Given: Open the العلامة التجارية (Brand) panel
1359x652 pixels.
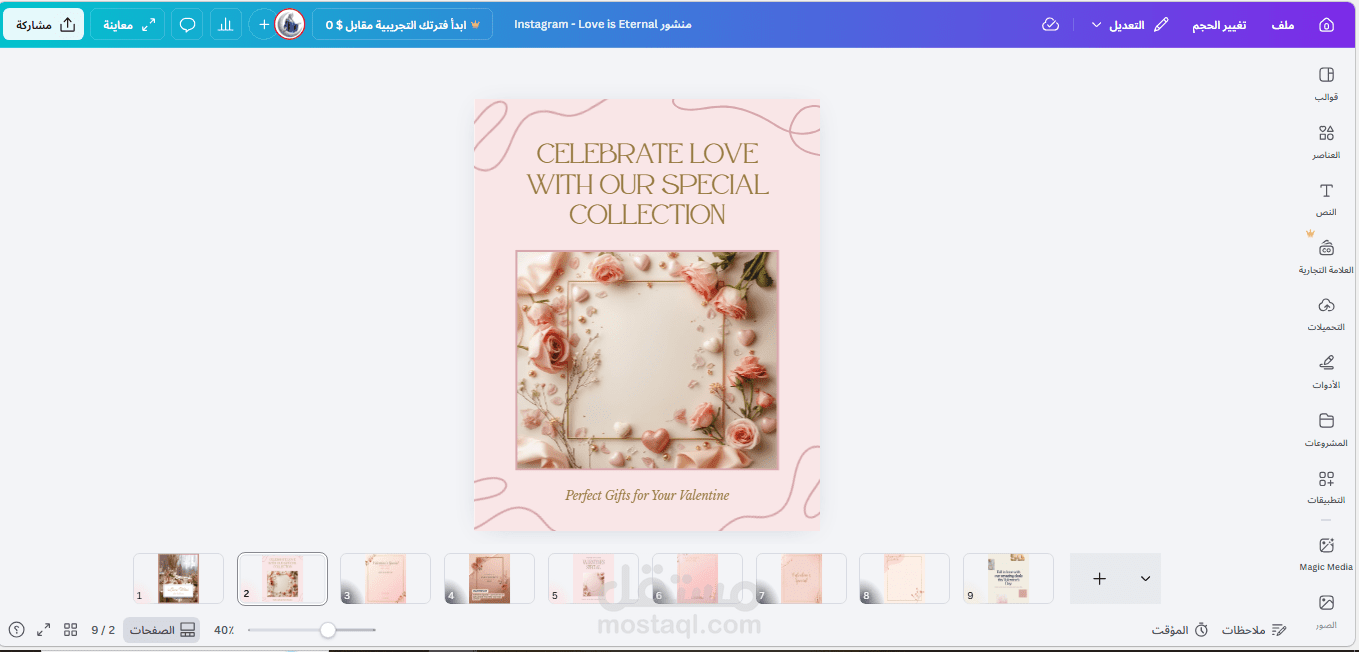Looking at the screenshot, I should click(1326, 257).
